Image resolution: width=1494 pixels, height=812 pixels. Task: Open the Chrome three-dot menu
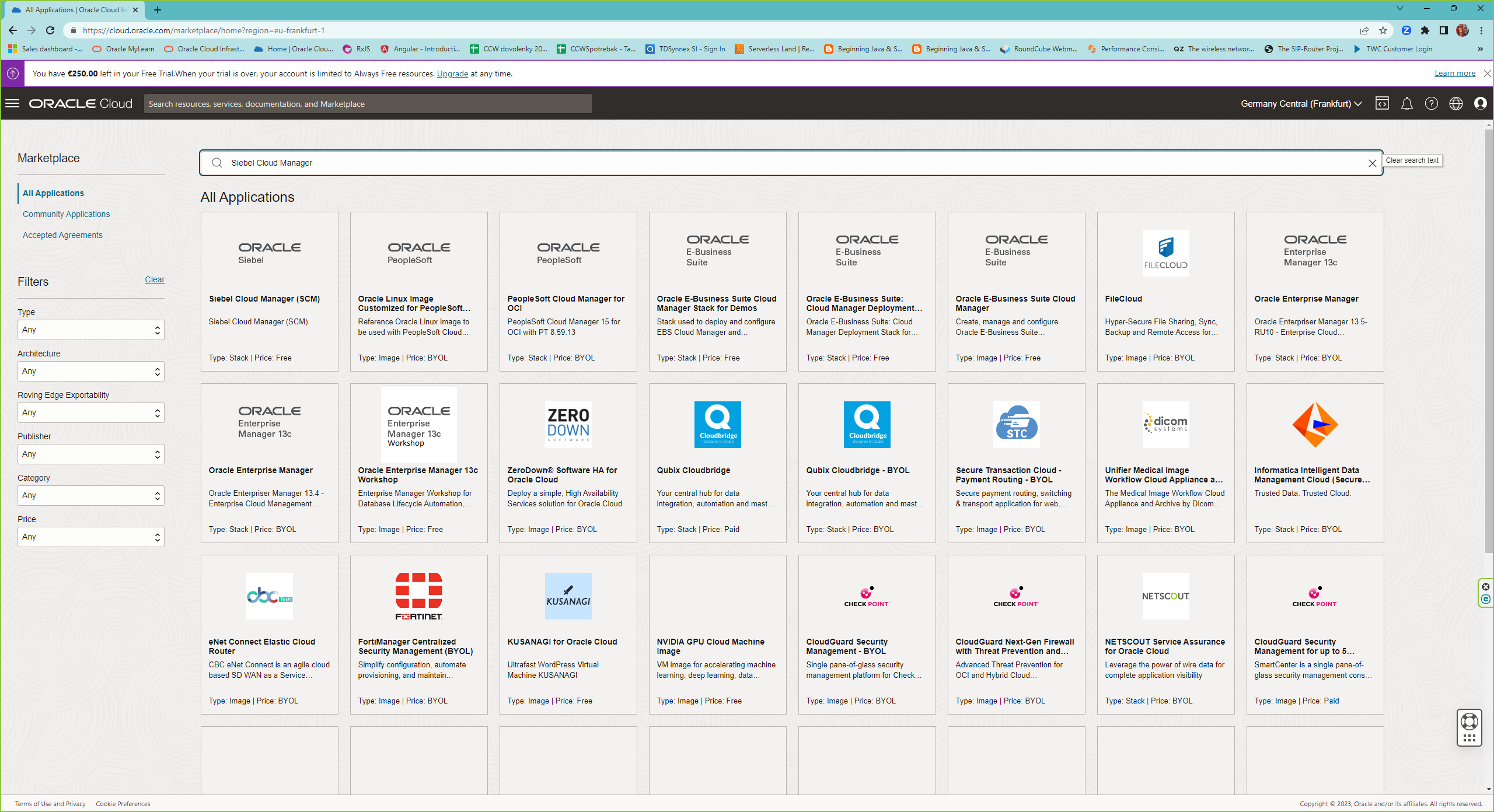click(1481, 30)
